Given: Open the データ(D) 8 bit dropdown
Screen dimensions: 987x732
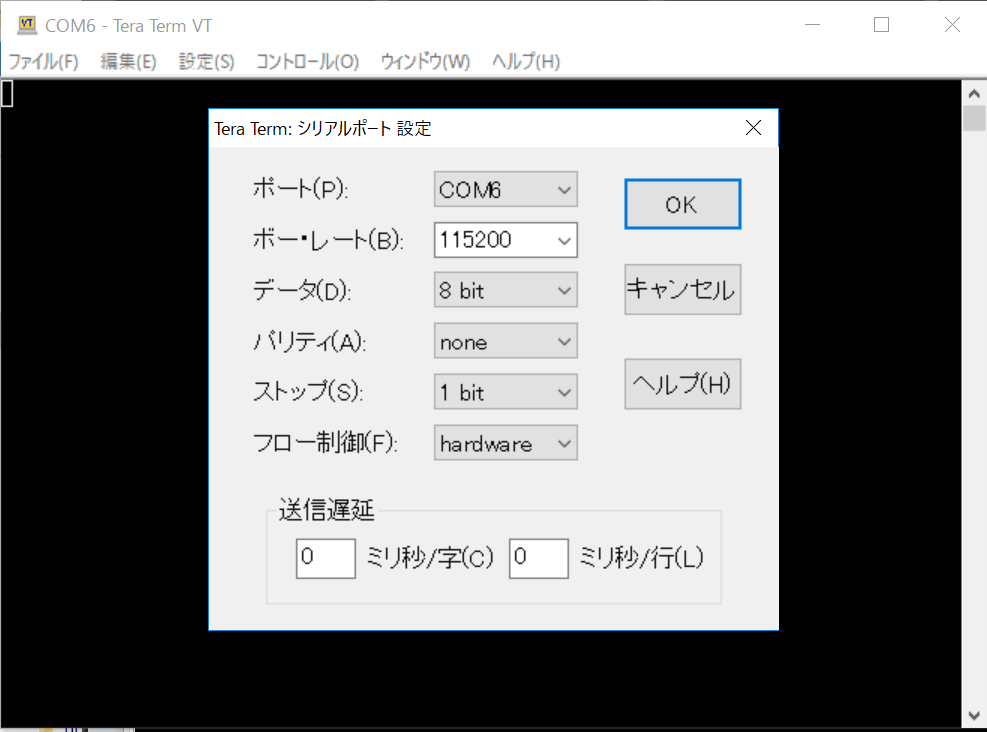Looking at the screenshot, I should click(506, 291).
